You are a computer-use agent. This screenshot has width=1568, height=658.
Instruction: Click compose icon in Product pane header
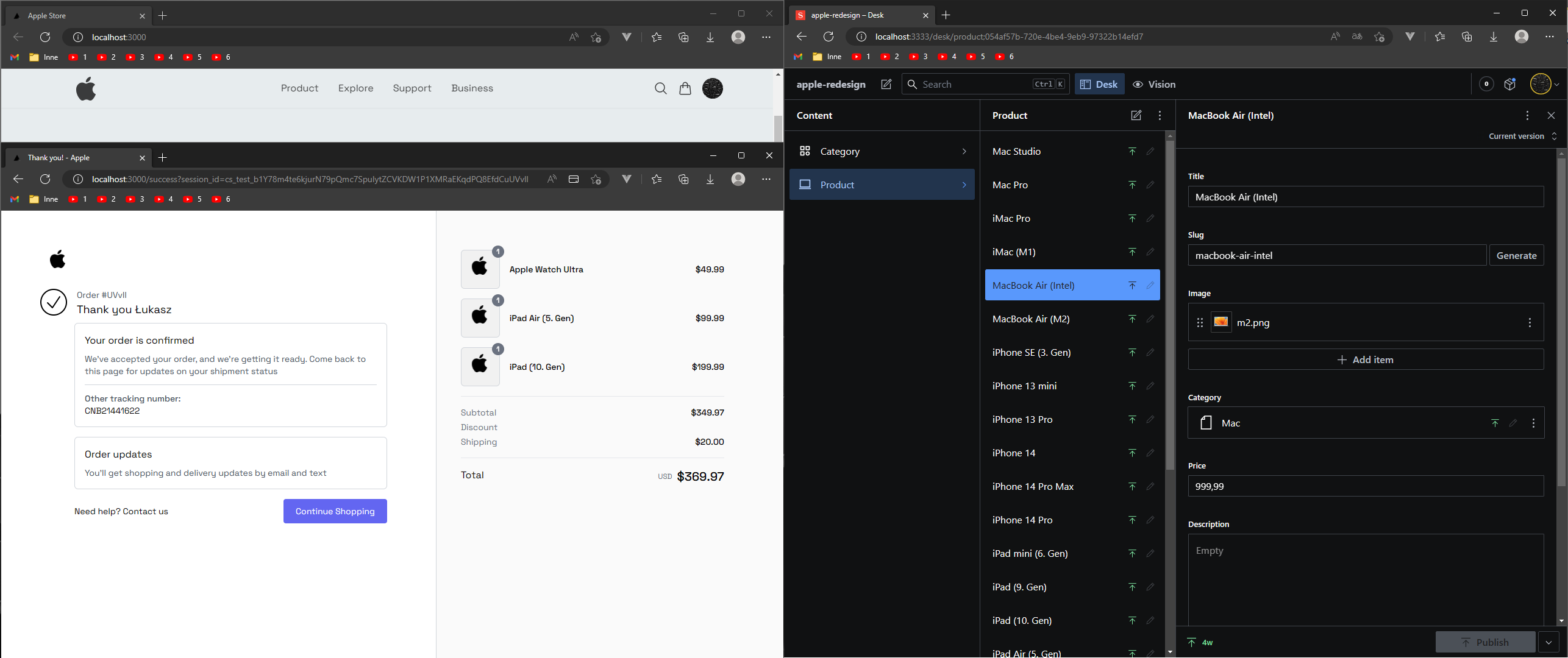1136,115
